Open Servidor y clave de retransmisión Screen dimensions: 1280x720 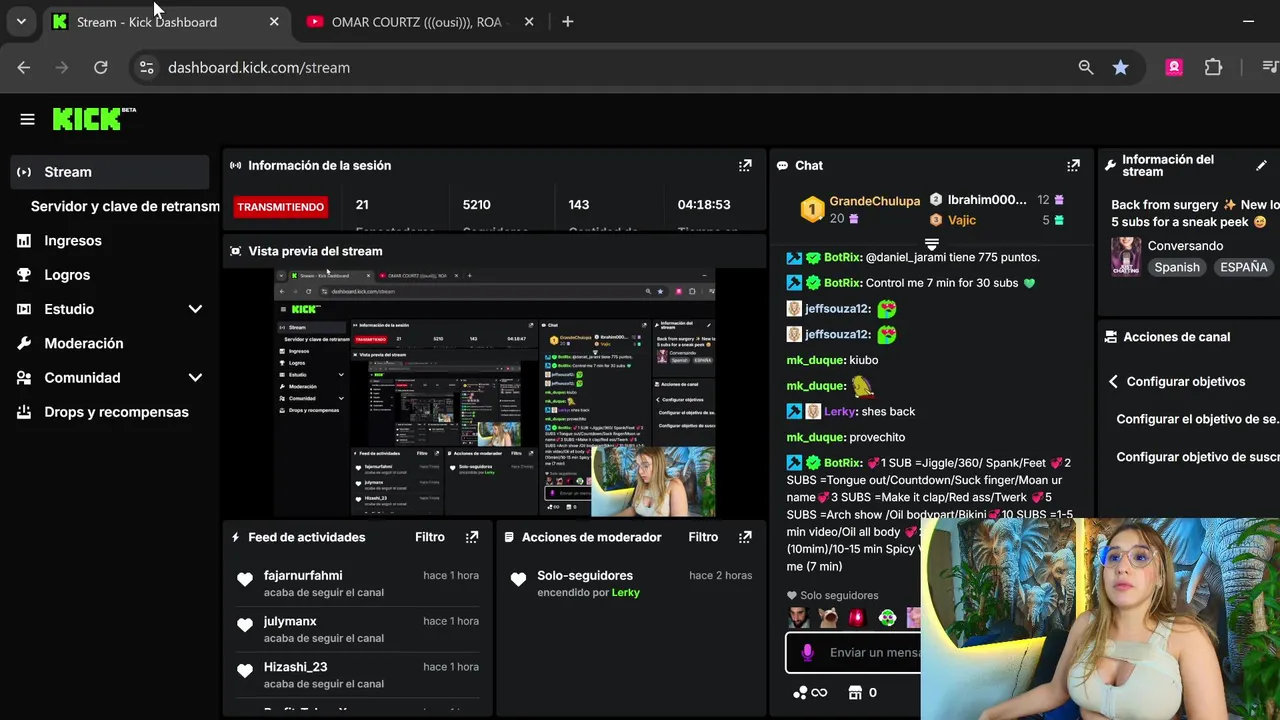pos(125,206)
